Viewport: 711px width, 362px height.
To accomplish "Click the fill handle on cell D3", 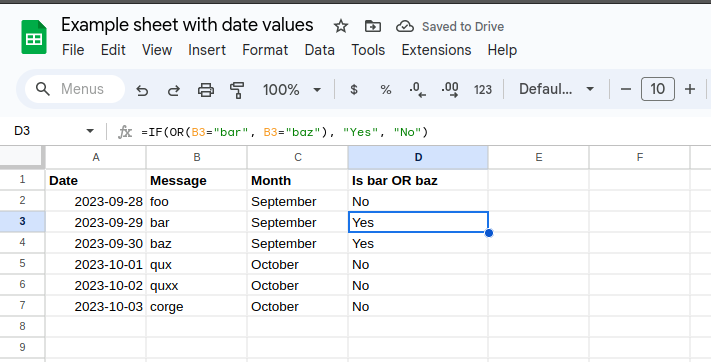I will coord(488,233).
